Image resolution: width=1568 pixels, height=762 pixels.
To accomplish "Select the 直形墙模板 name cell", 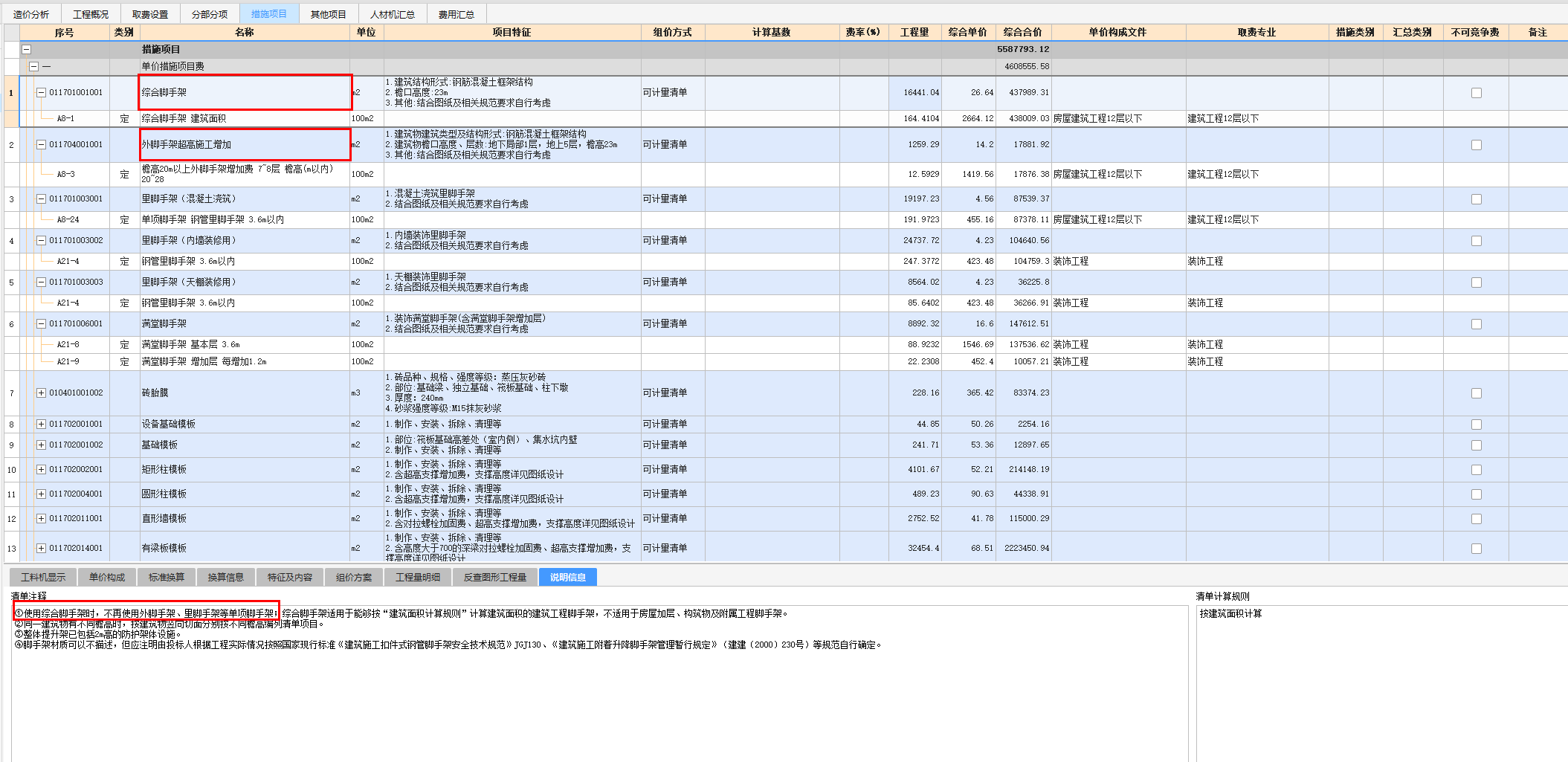I will click(245, 518).
